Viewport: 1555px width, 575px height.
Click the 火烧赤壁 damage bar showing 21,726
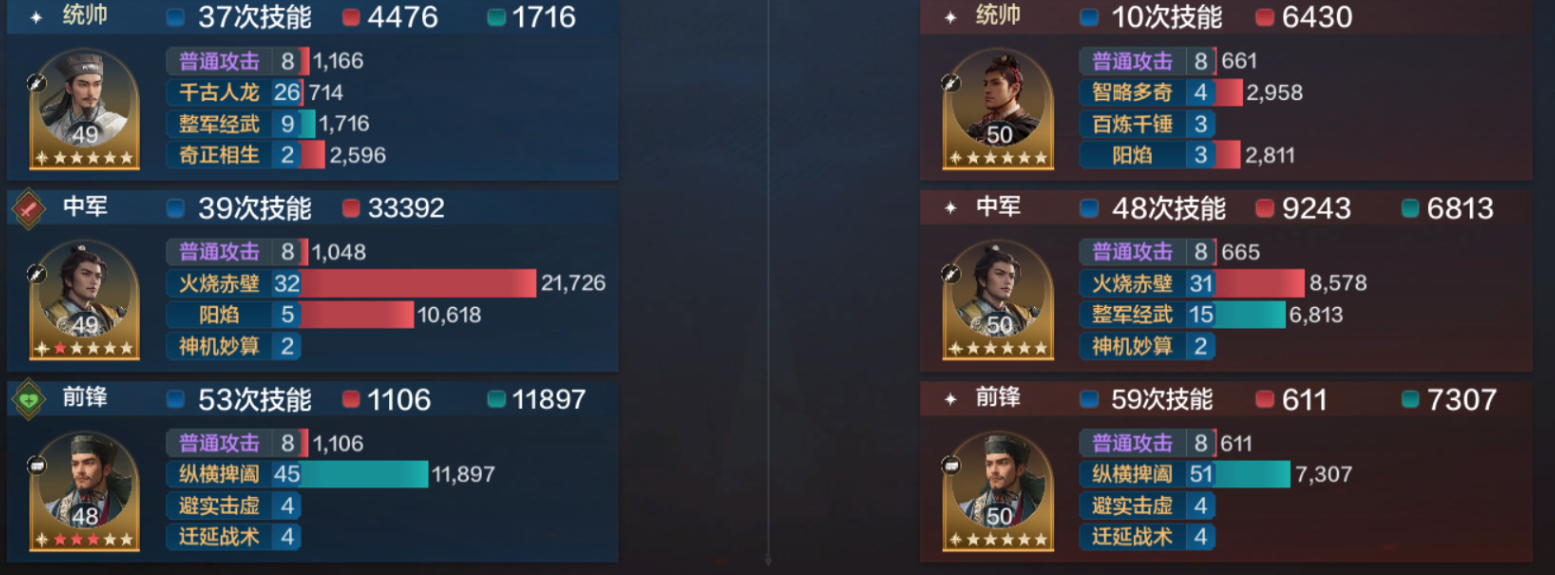[419, 283]
